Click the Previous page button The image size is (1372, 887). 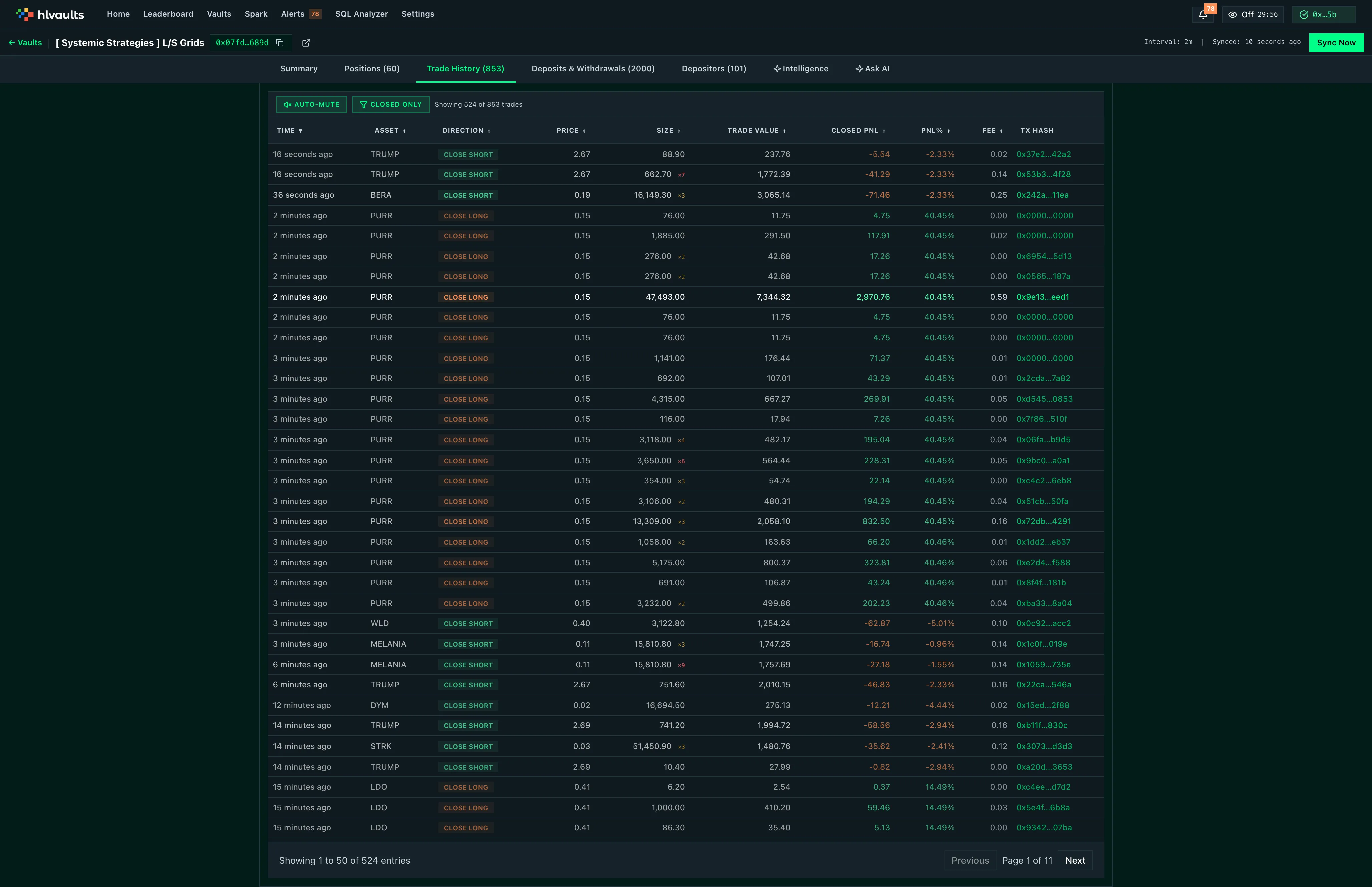(x=970, y=861)
